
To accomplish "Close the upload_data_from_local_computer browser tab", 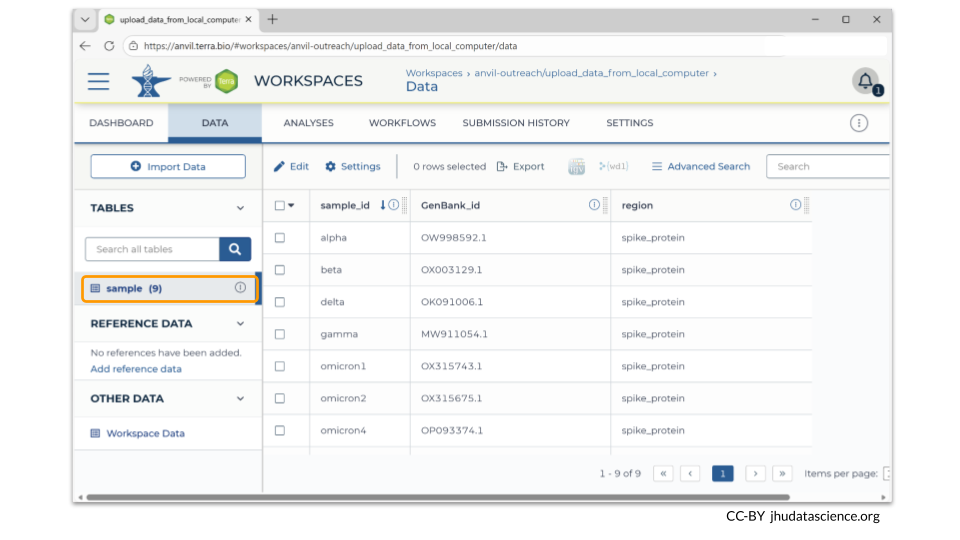I will click(x=249, y=20).
